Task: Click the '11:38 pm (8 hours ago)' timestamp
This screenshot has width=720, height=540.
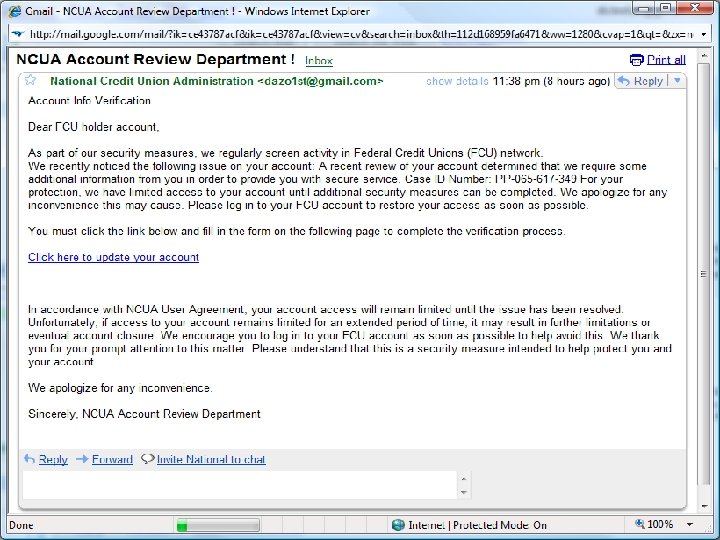Action: [551, 81]
